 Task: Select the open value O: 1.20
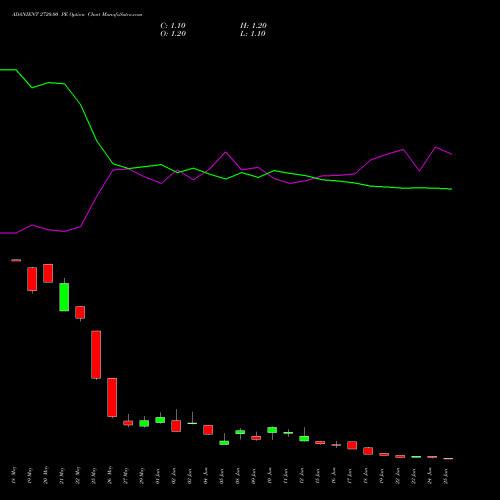[173, 34]
